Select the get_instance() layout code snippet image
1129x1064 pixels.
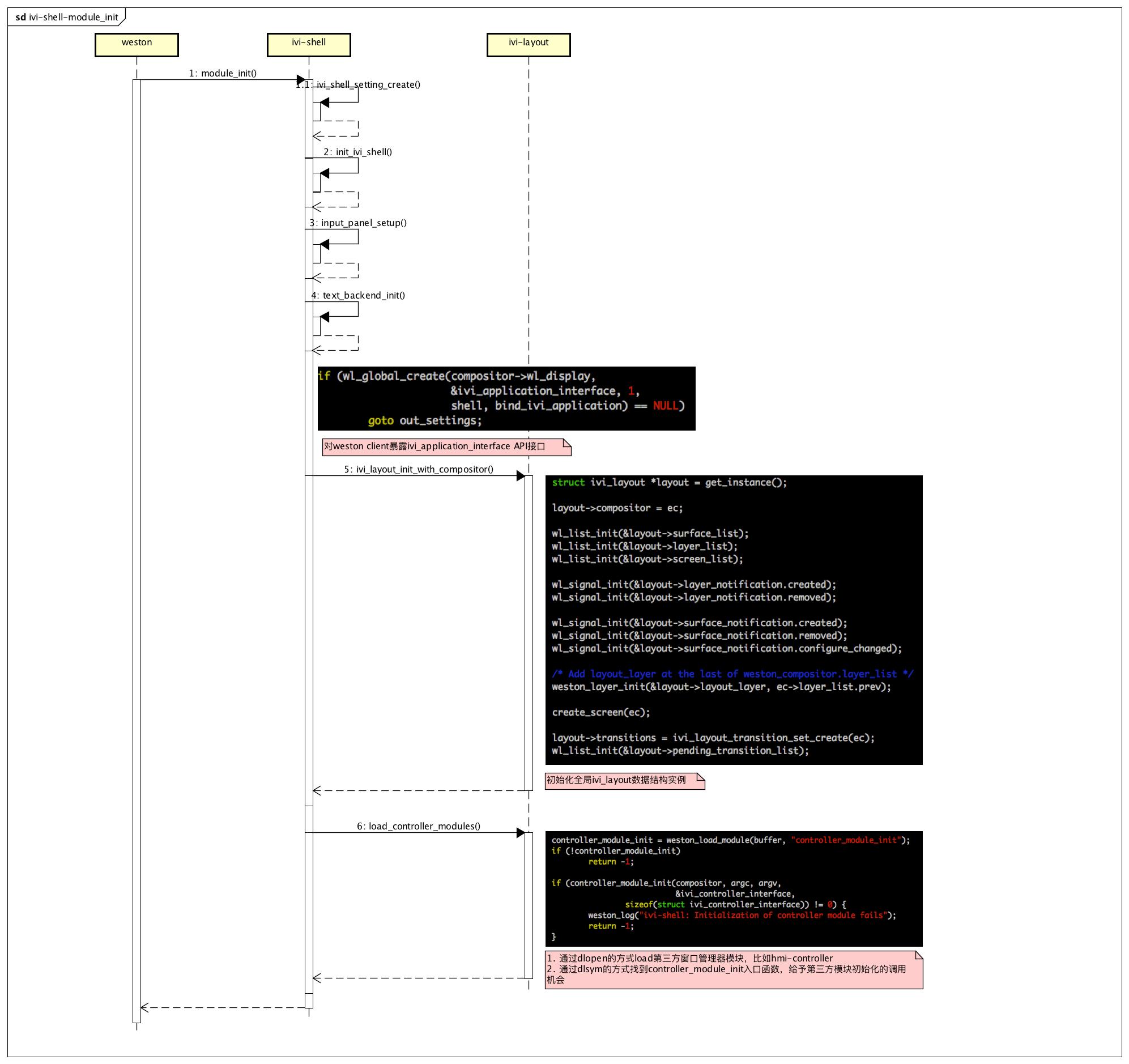(x=733, y=620)
